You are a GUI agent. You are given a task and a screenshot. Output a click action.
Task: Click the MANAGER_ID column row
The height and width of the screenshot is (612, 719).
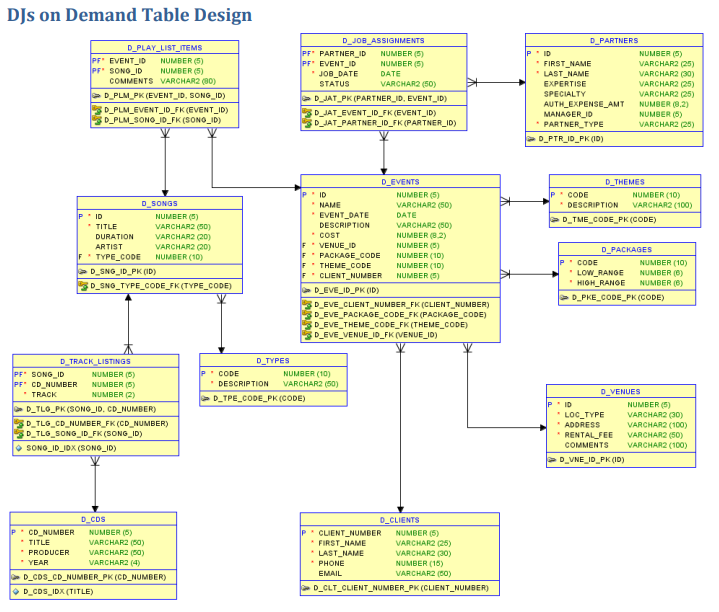point(614,114)
